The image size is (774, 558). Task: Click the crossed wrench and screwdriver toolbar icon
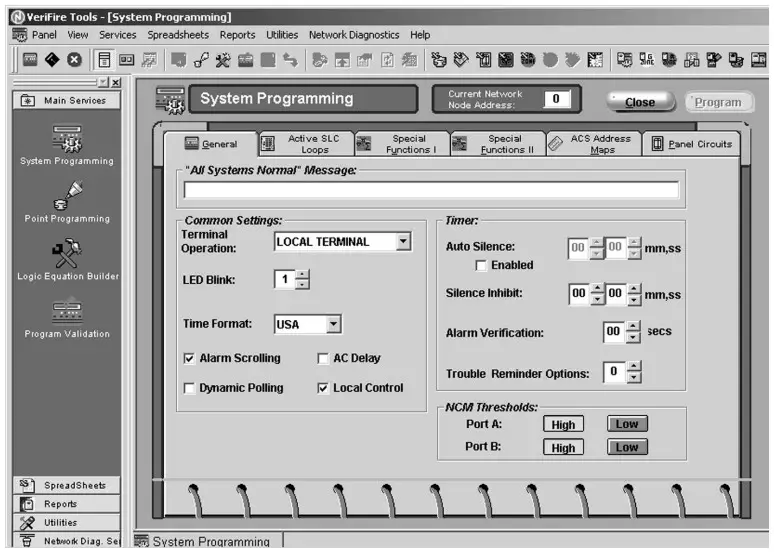(223, 60)
